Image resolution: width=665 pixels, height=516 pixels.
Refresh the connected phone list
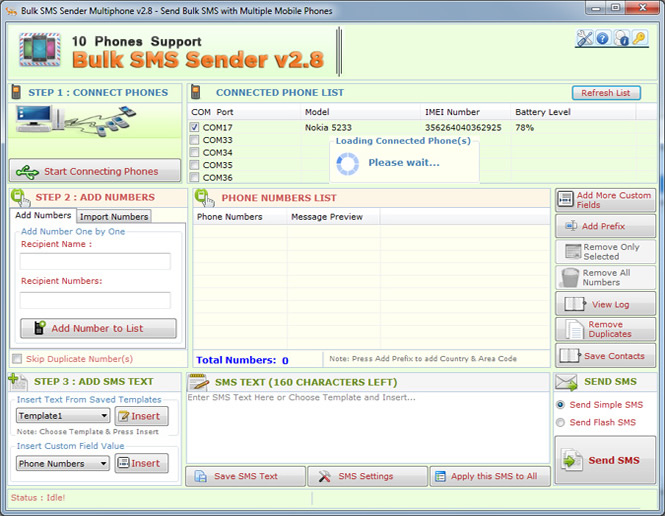pyautogui.click(x=606, y=93)
